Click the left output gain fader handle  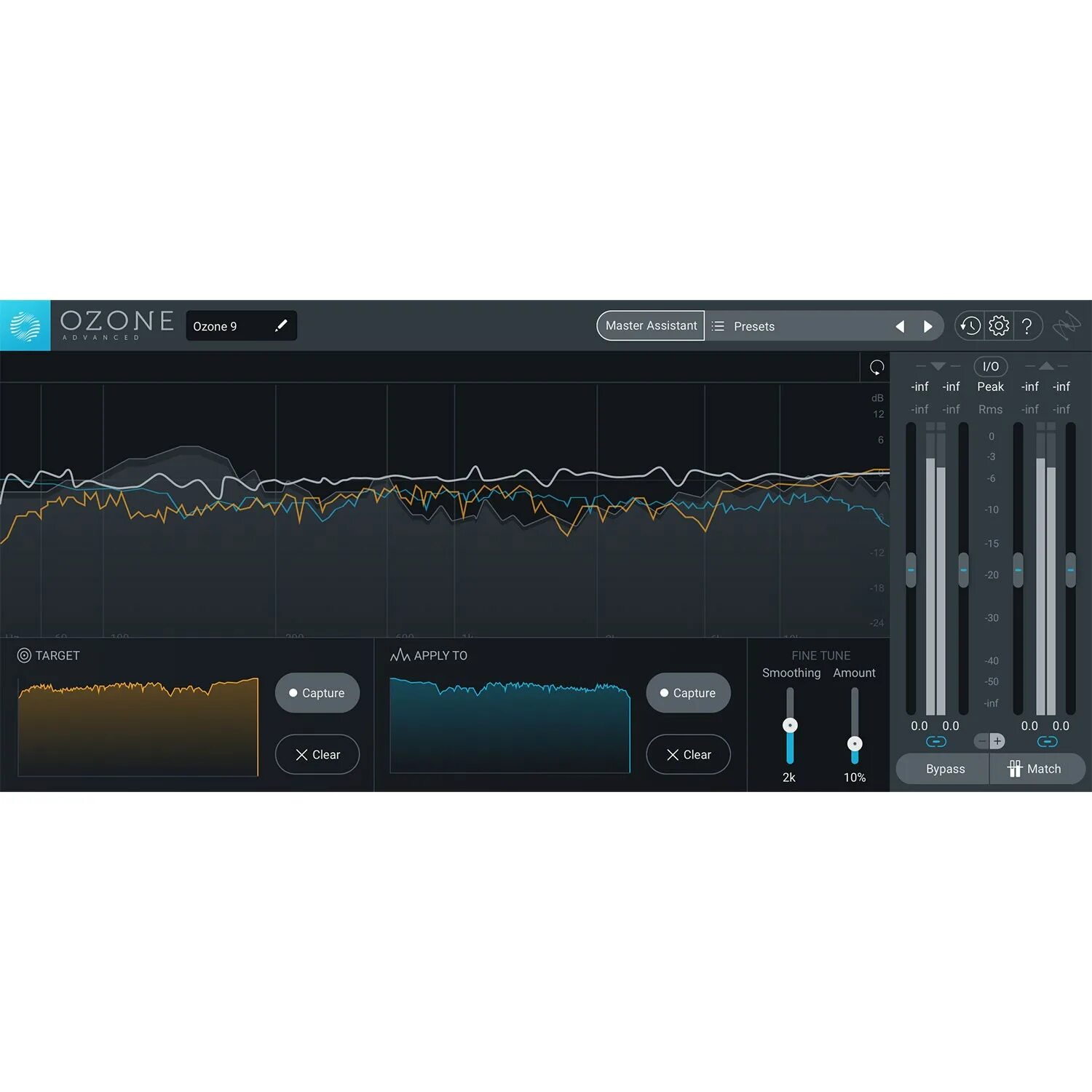coord(1018,570)
